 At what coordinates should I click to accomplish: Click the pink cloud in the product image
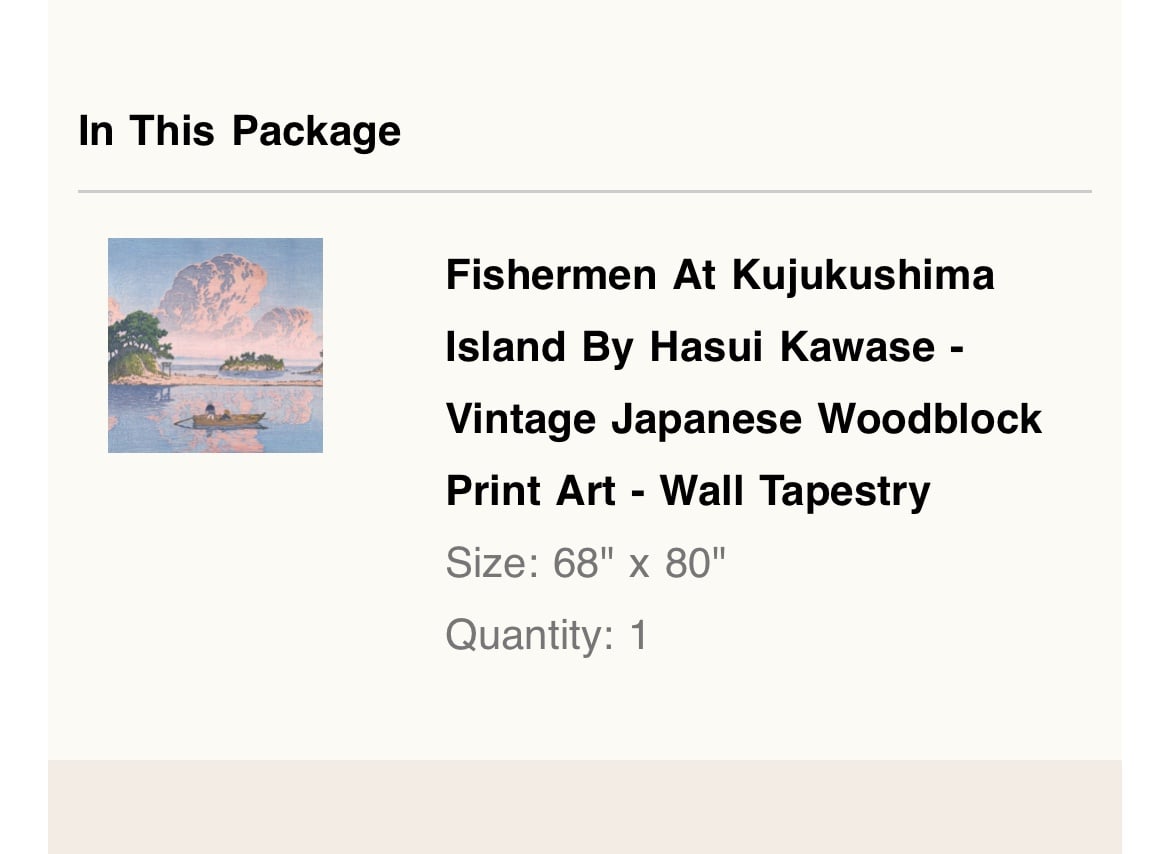click(214, 292)
